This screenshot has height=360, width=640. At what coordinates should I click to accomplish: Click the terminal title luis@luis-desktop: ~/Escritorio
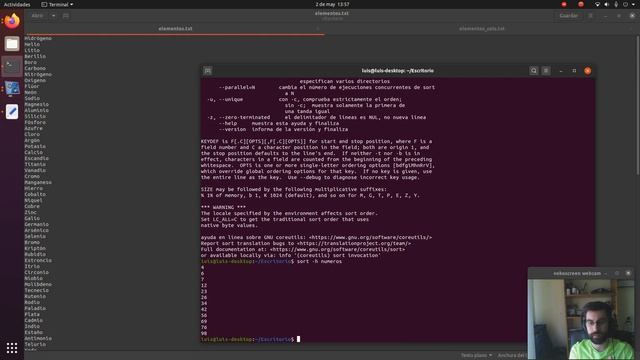pyautogui.click(x=398, y=71)
